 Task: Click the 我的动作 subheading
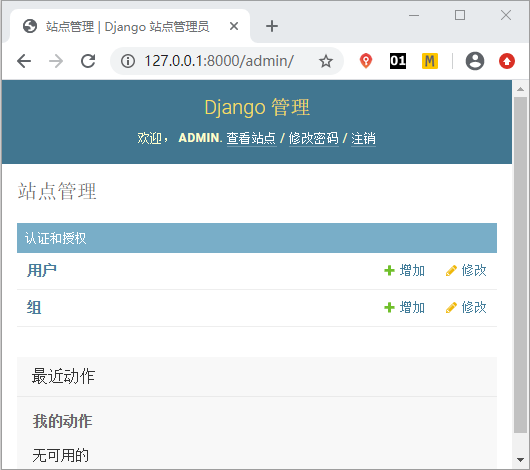pos(63,421)
